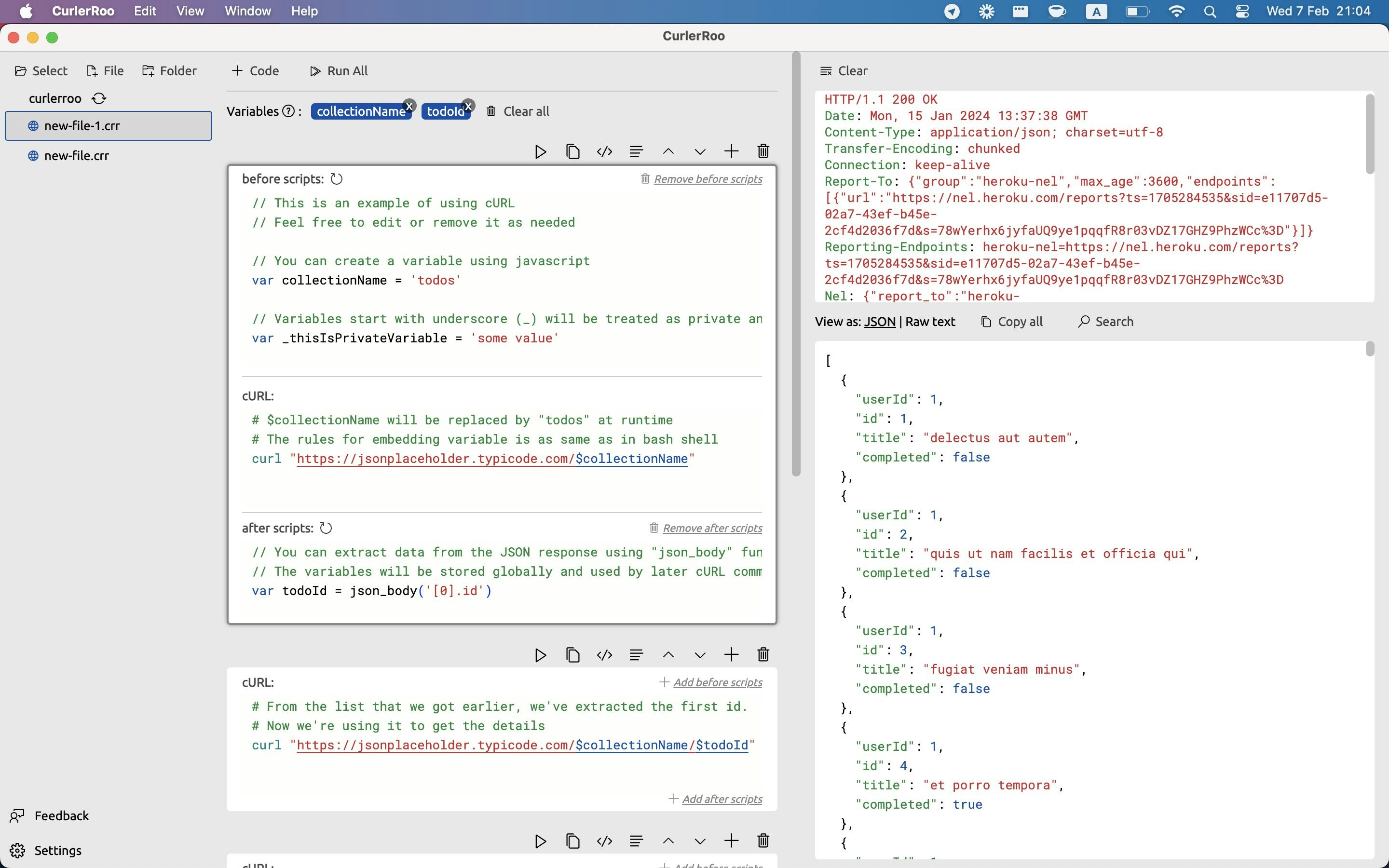Run the third cURL block at bottom
Viewport: 1389px width, 868px height.
coord(540,841)
